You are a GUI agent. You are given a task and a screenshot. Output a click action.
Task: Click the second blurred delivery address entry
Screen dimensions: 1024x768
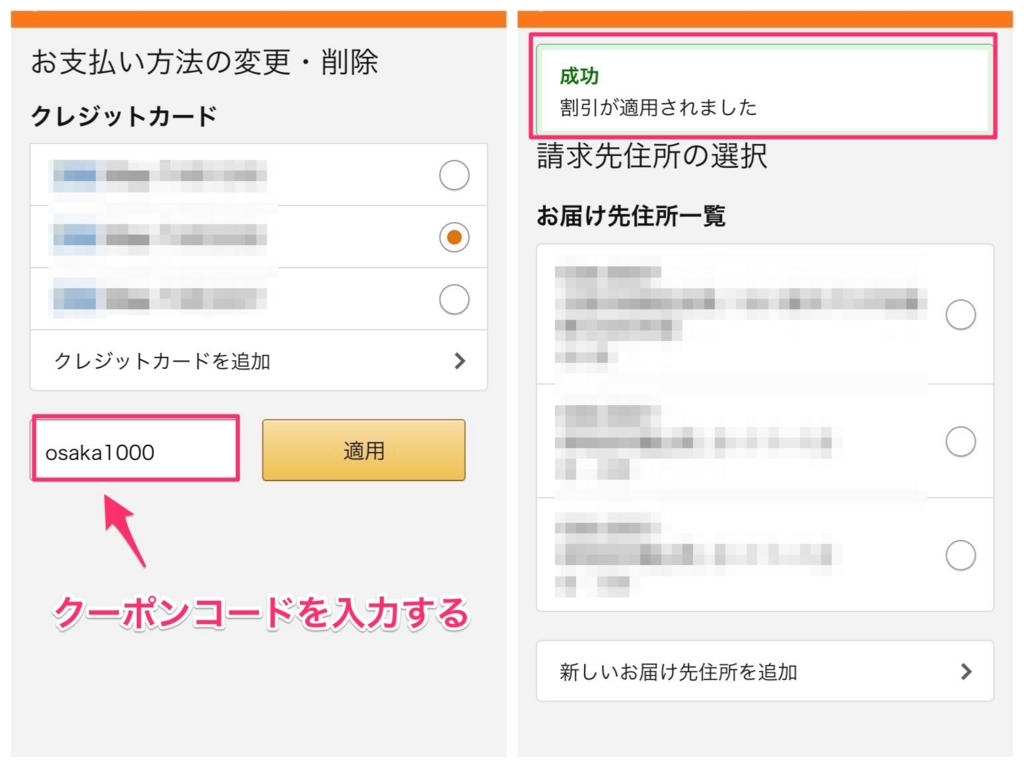[700, 440]
